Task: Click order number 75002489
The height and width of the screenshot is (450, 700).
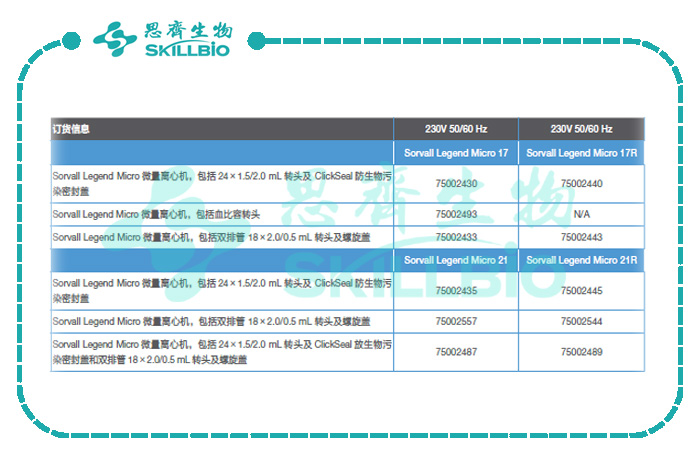Action: tap(582, 352)
